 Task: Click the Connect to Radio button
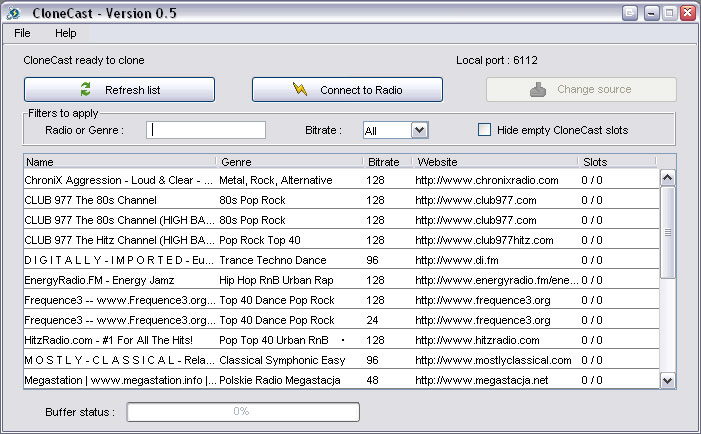tap(347, 90)
